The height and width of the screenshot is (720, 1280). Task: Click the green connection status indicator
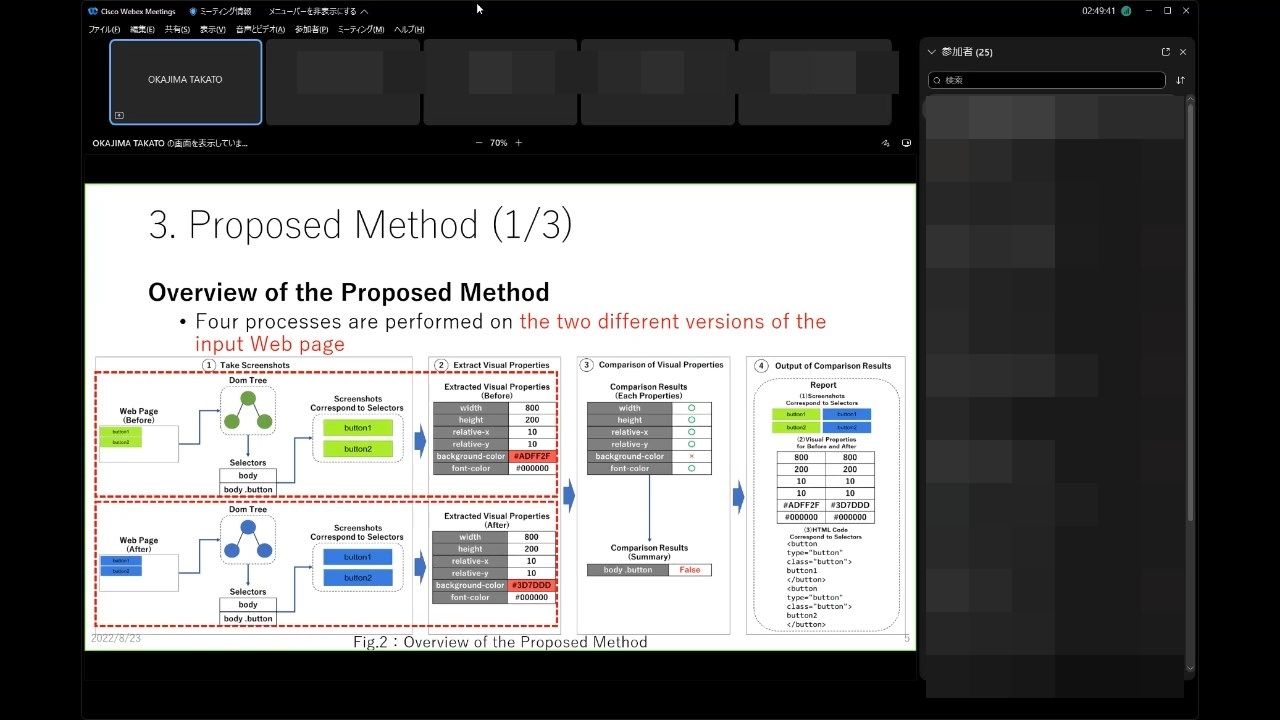(1126, 11)
